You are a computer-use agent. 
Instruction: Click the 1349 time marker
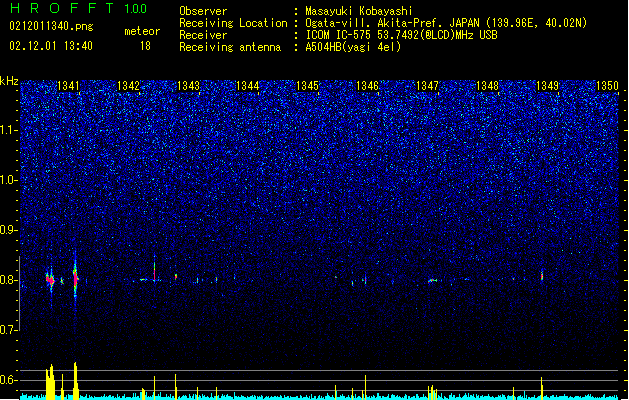coord(547,86)
